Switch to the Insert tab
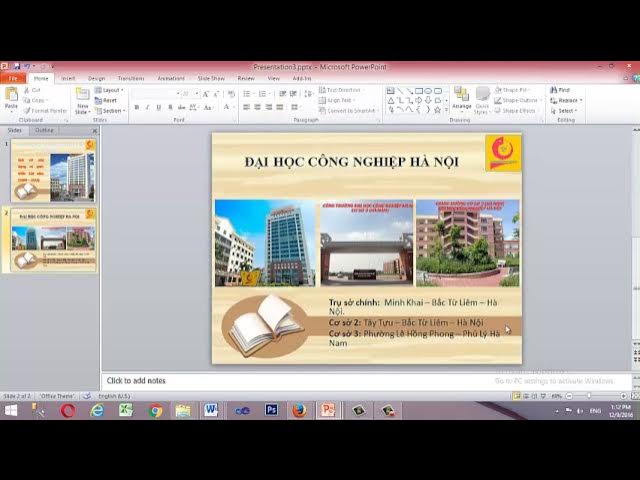The height and width of the screenshot is (480, 640). click(x=68, y=78)
